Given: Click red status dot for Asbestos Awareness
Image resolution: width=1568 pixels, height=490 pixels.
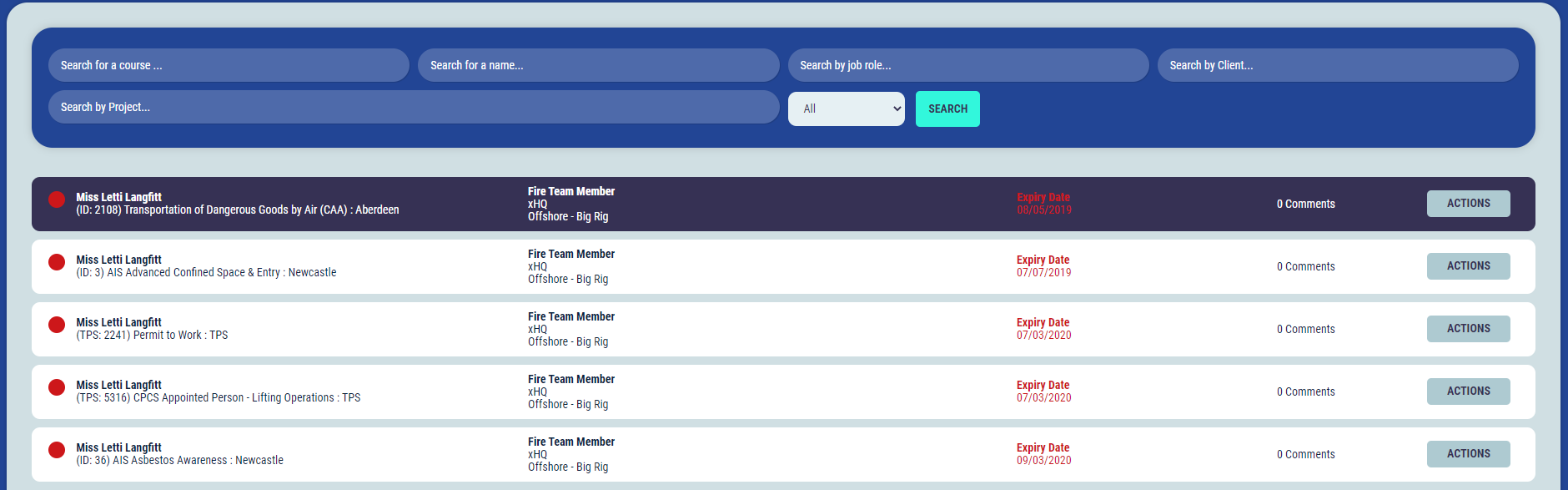Looking at the screenshot, I should 57,450.
